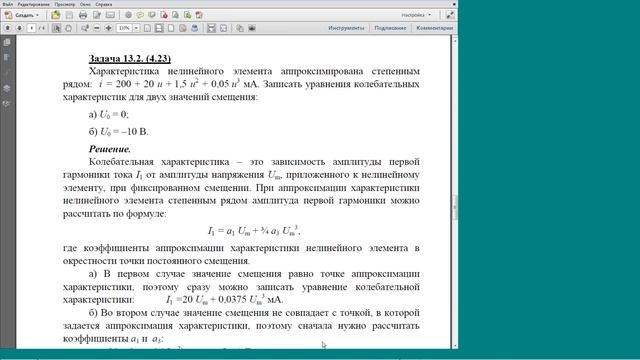Click the full screen arrows icon

click(223, 28)
